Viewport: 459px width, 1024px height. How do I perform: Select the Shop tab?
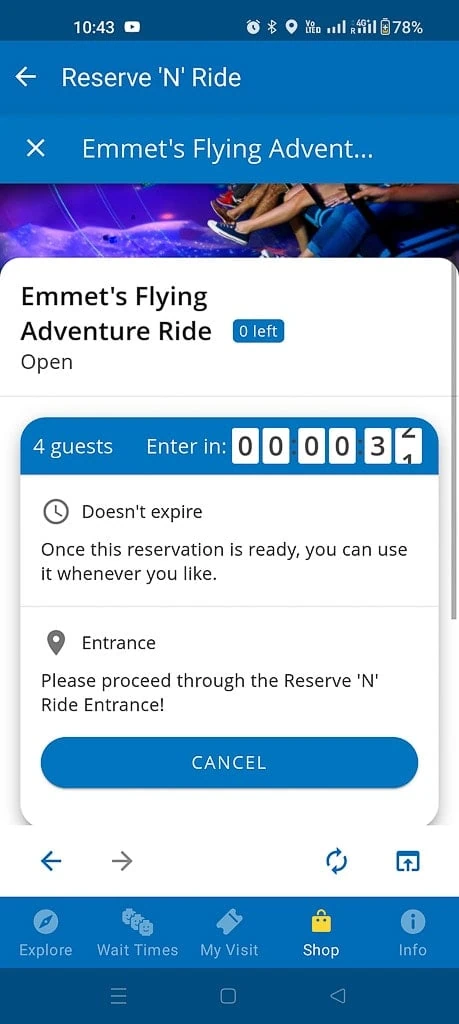(321, 934)
